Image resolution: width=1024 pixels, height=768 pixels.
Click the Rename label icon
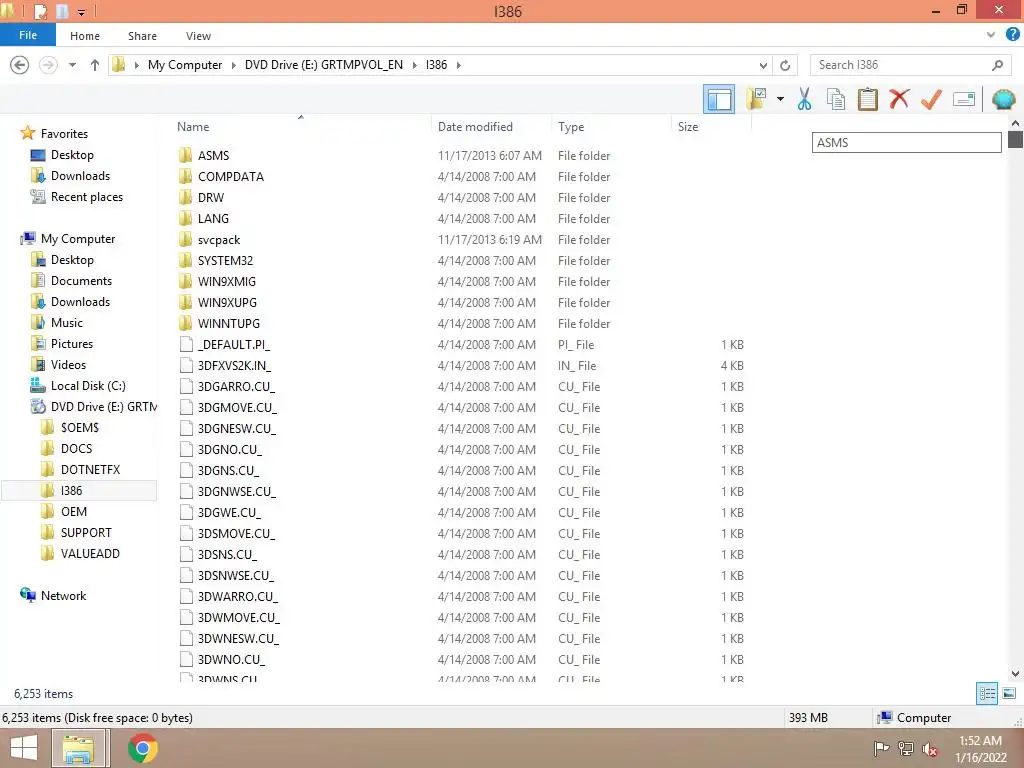[964, 99]
